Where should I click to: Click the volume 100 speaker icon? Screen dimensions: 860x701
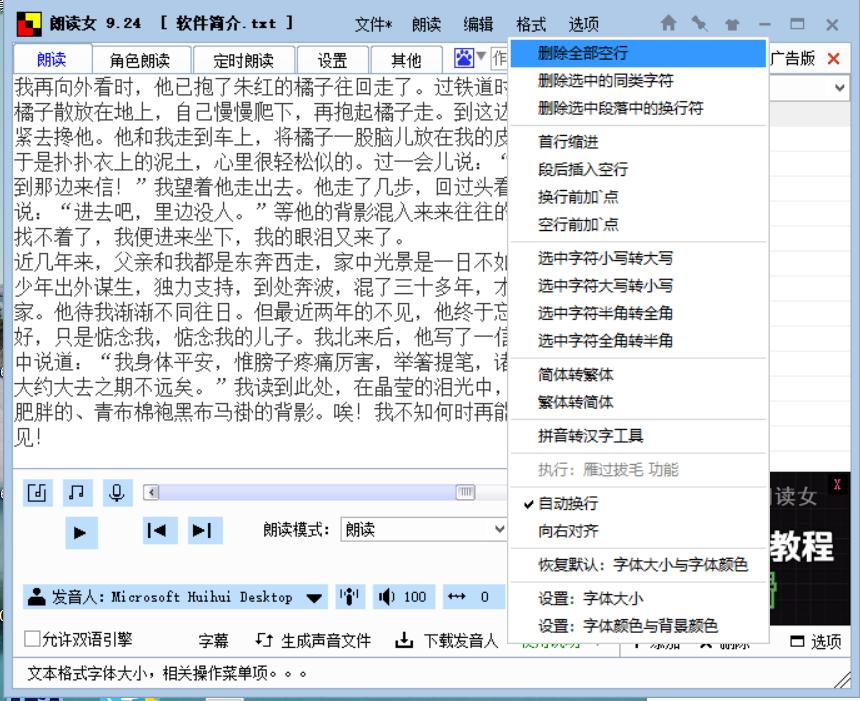pos(386,597)
